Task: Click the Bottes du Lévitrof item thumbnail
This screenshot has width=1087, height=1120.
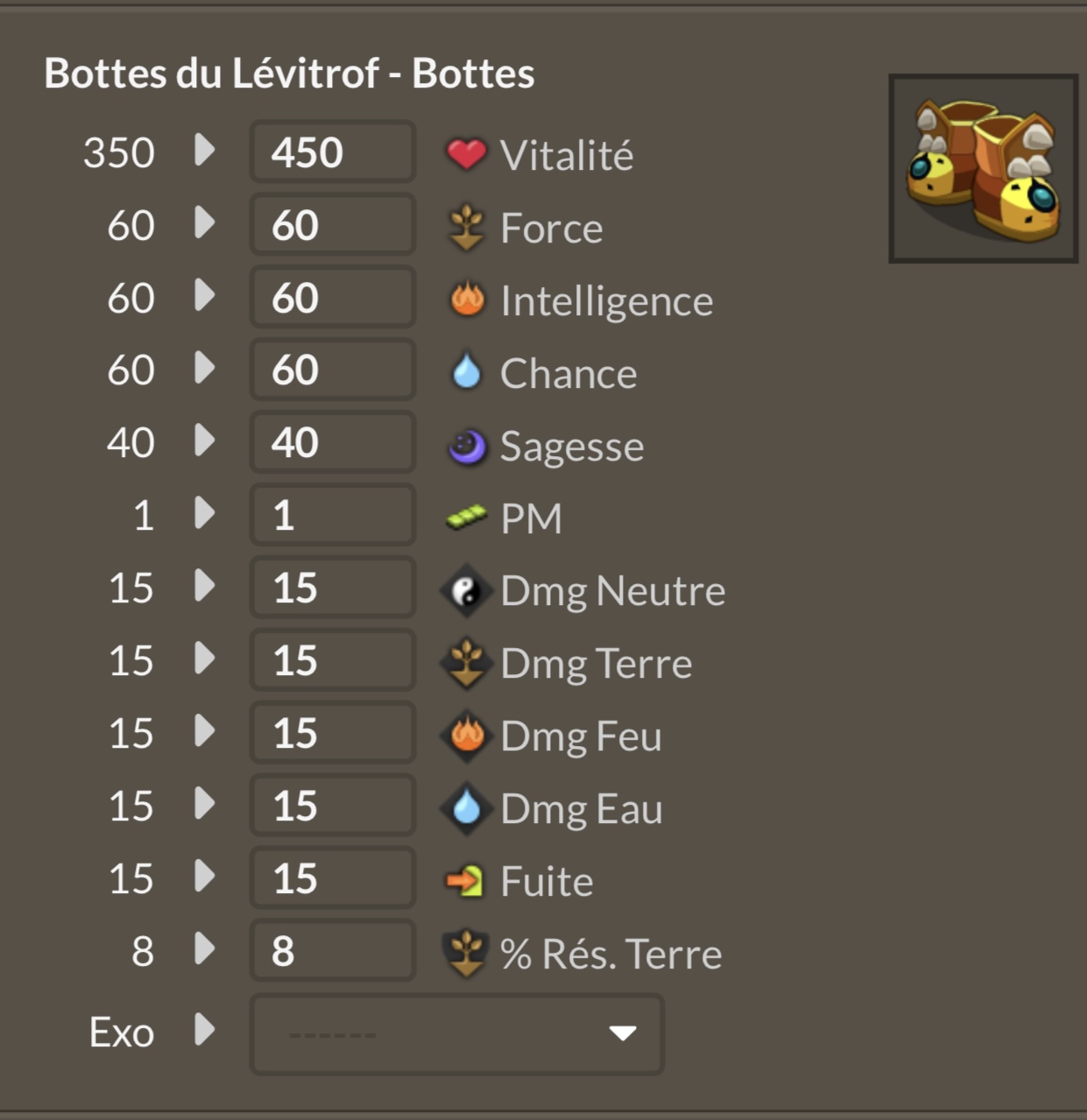Action: pyautogui.click(x=983, y=168)
